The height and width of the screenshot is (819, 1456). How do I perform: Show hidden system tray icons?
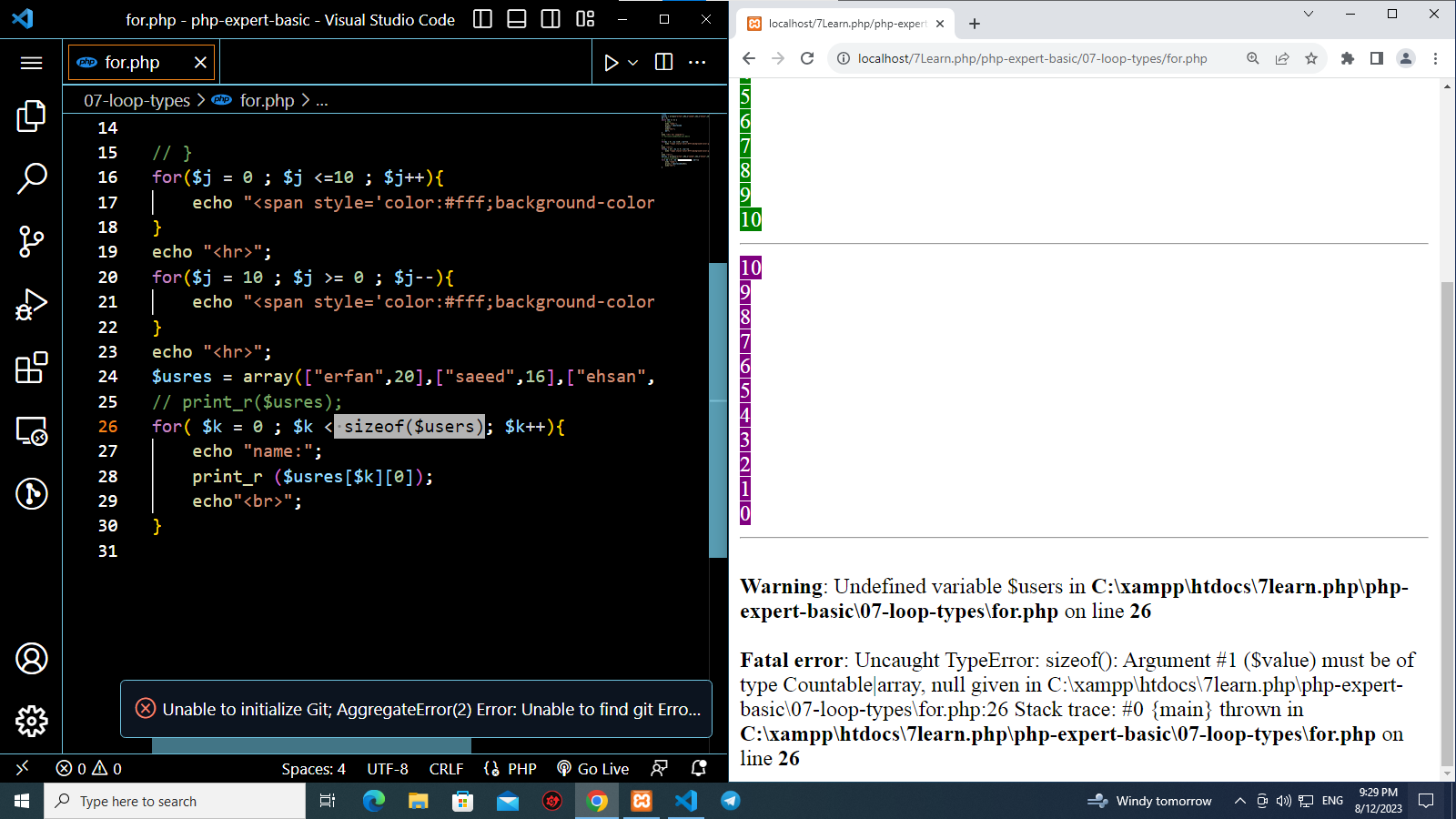1239,801
